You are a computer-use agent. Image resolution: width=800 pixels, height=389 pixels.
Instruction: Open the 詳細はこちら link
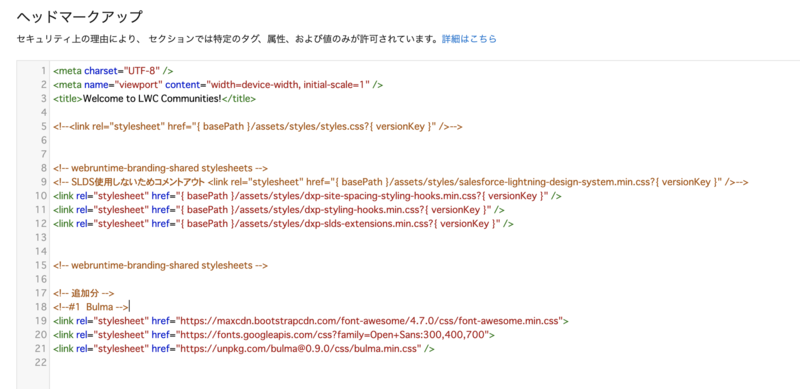pyautogui.click(x=469, y=39)
